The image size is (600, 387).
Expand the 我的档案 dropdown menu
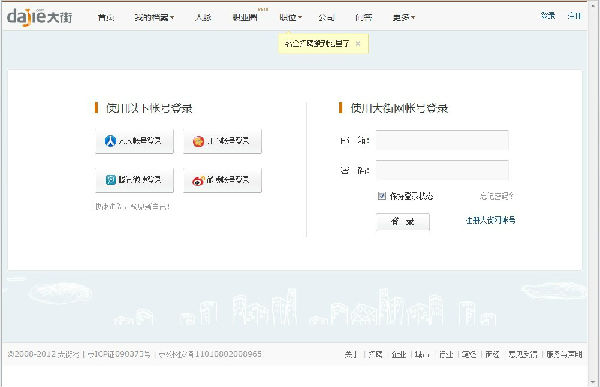[x=154, y=17]
